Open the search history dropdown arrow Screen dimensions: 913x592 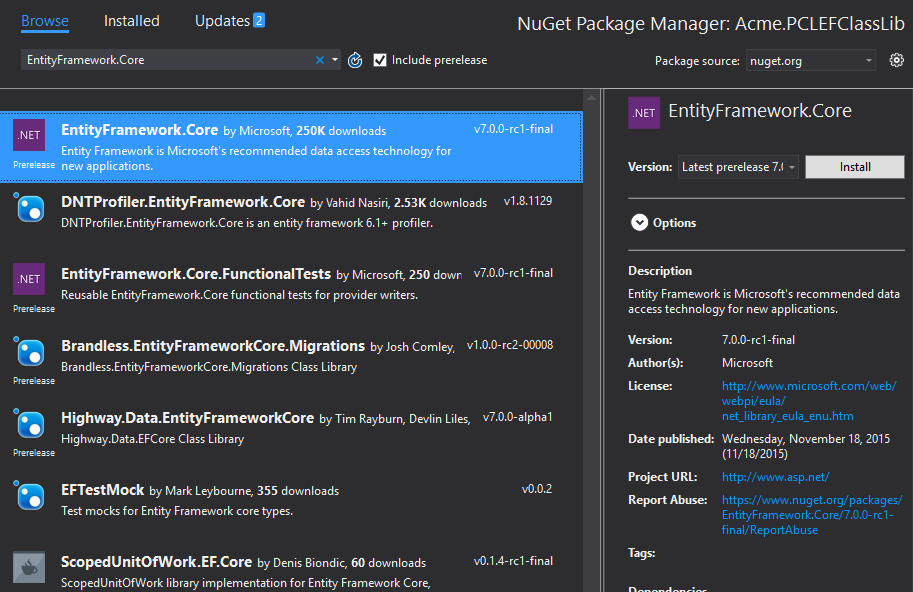tap(335, 60)
